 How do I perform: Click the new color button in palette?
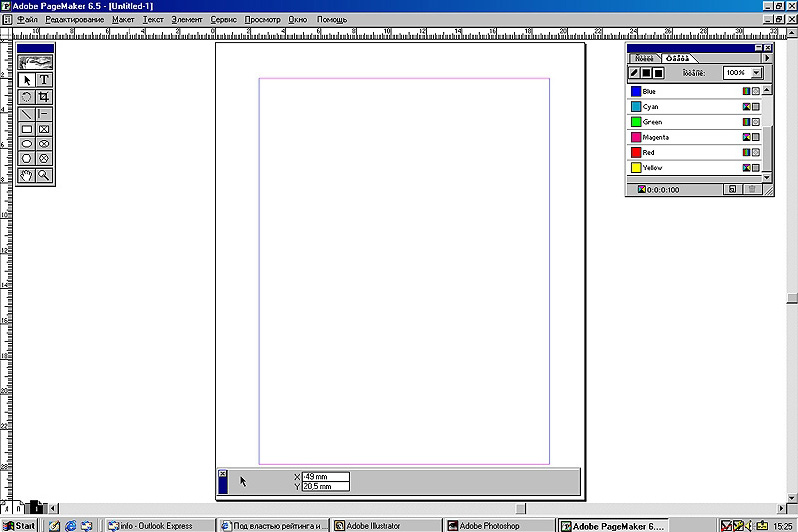733,189
